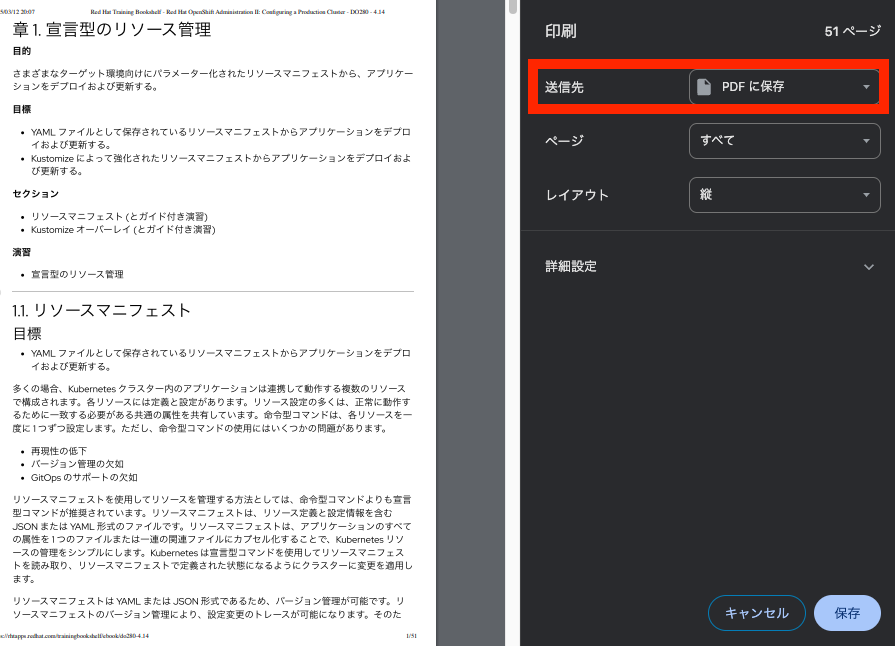
Task: Open the ページ dropdown showing すべて
Action: click(x=784, y=141)
